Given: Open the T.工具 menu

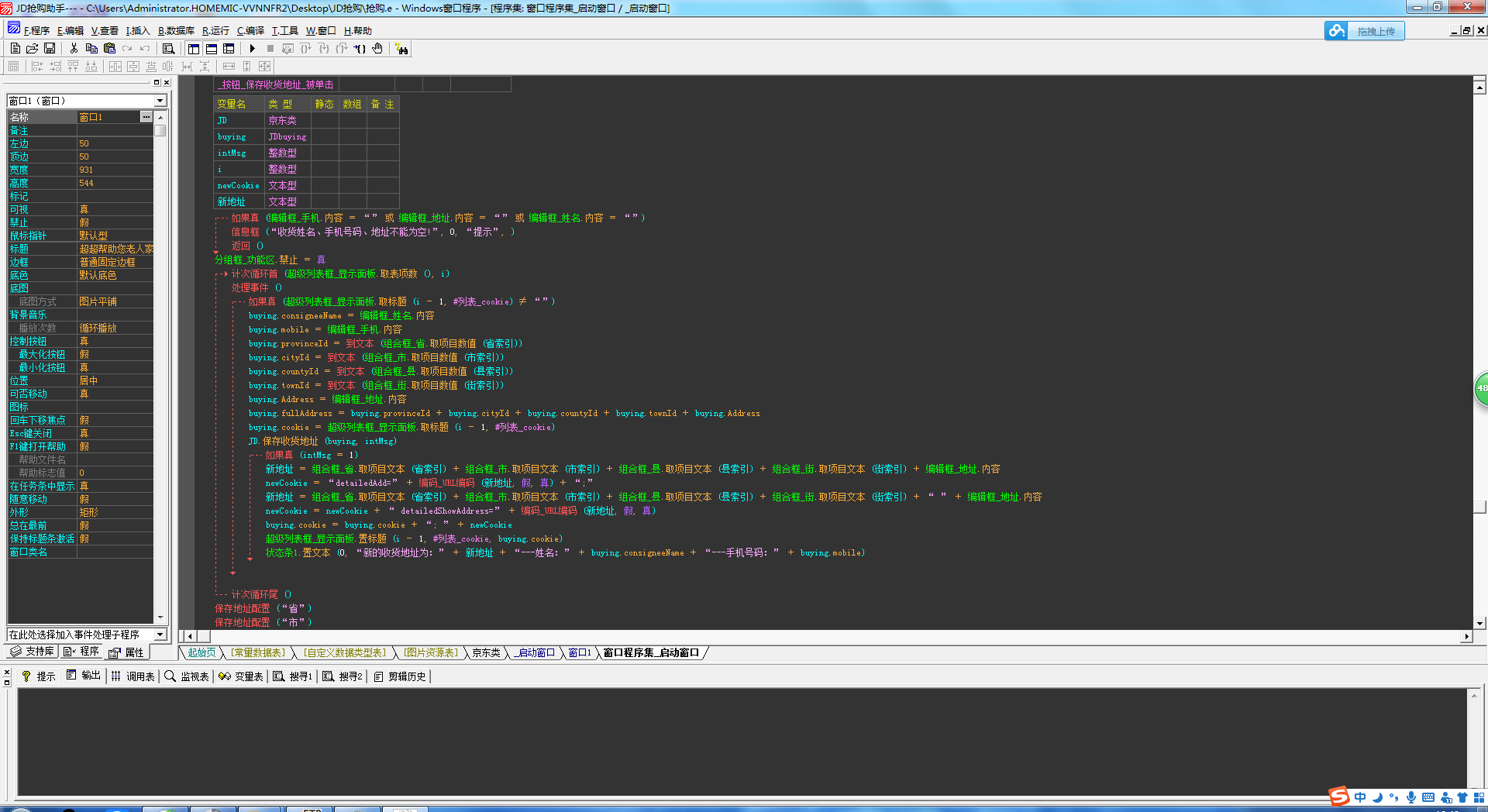Looking at the screenshot, I should tap(285, 31).
